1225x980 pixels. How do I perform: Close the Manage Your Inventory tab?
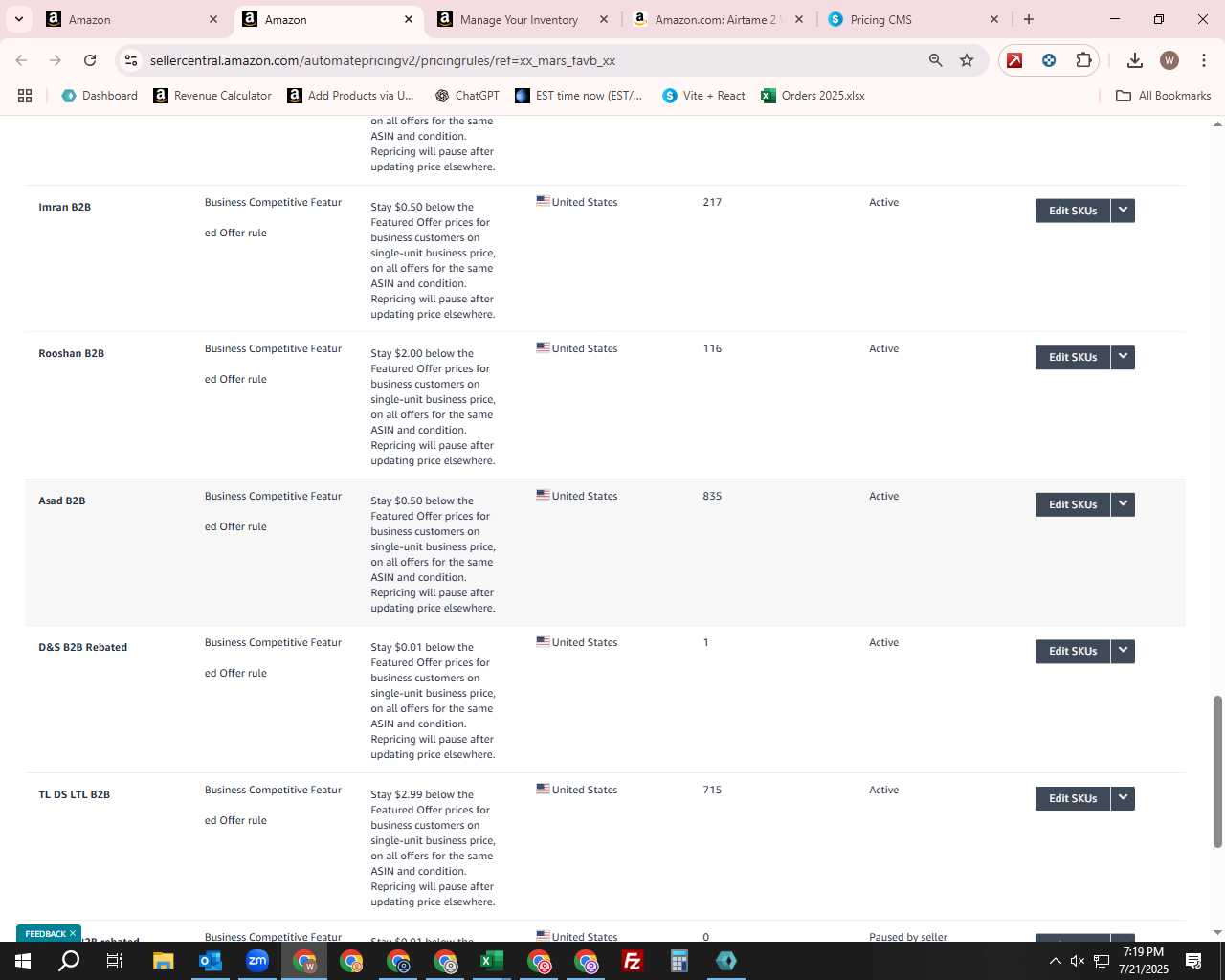604,19
